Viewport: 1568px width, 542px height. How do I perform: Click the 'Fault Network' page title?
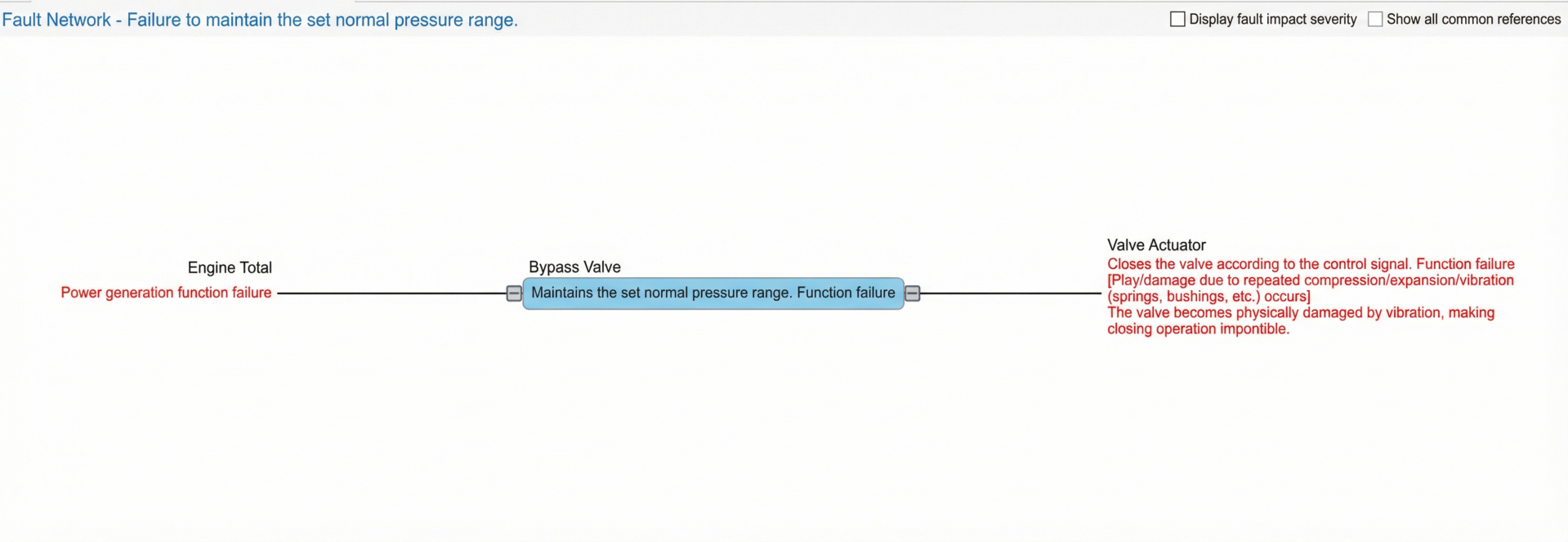click(x=260, y=20)
